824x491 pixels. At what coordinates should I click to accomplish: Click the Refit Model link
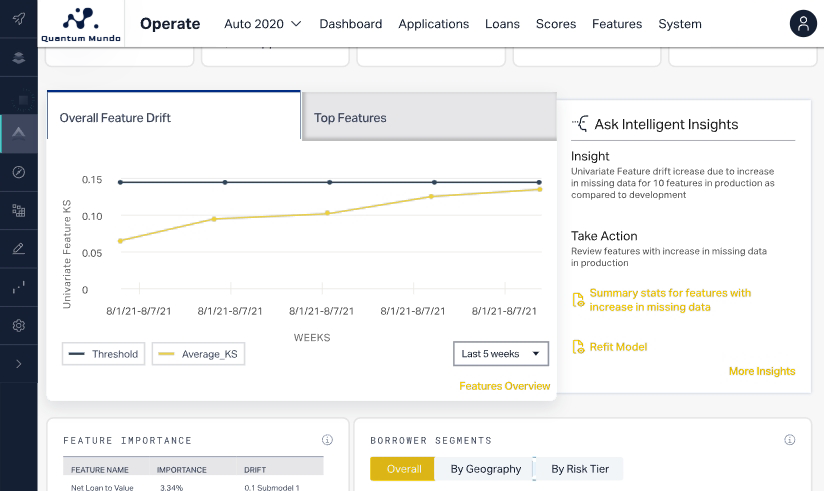[x=617, y=347]
